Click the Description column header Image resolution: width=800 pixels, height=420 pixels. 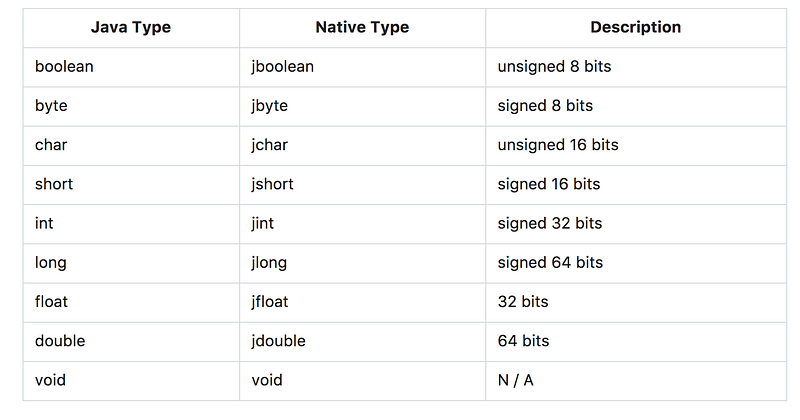(636, 27)
